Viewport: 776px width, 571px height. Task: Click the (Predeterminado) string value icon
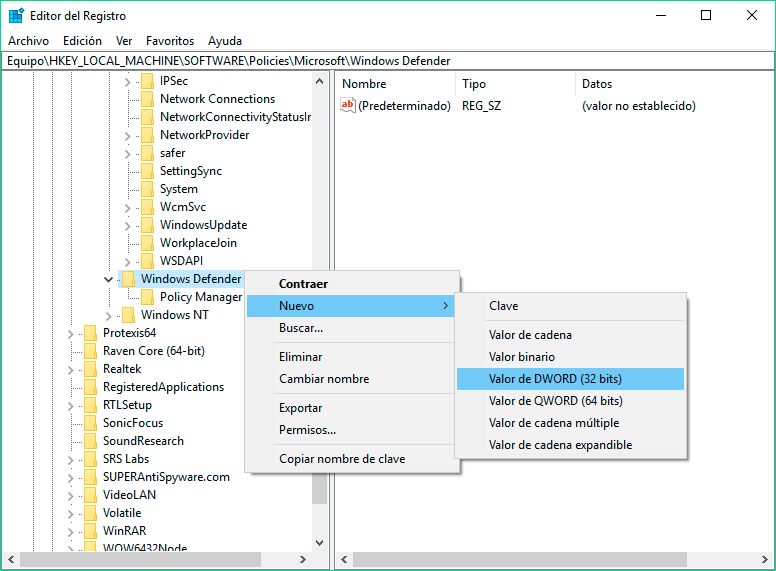(x=348, y=105)
